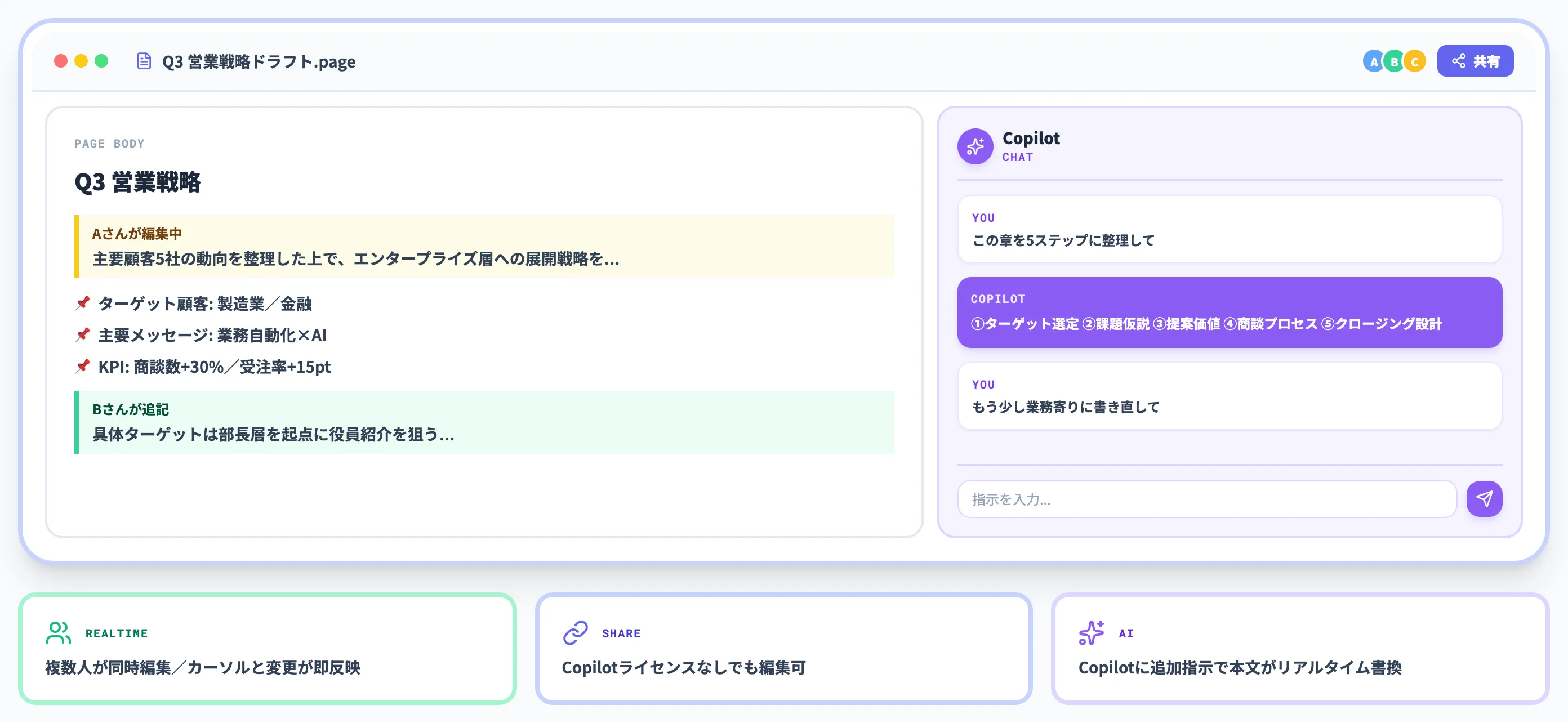Image resolution: width=1568 pixels, height=723 pixels.
Task: Click the AI sparkles icon in card
Action: pos(1092,633)
